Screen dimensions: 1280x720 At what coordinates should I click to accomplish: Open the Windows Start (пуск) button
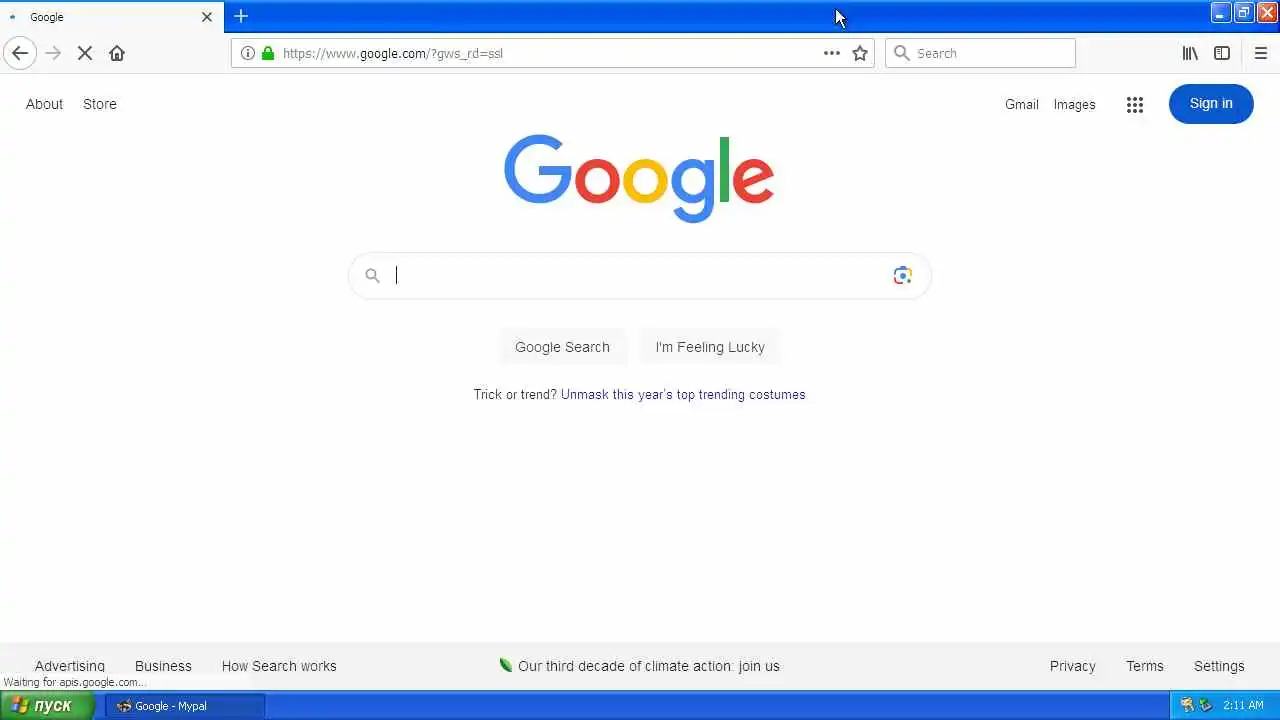click(x=47, y=705)
